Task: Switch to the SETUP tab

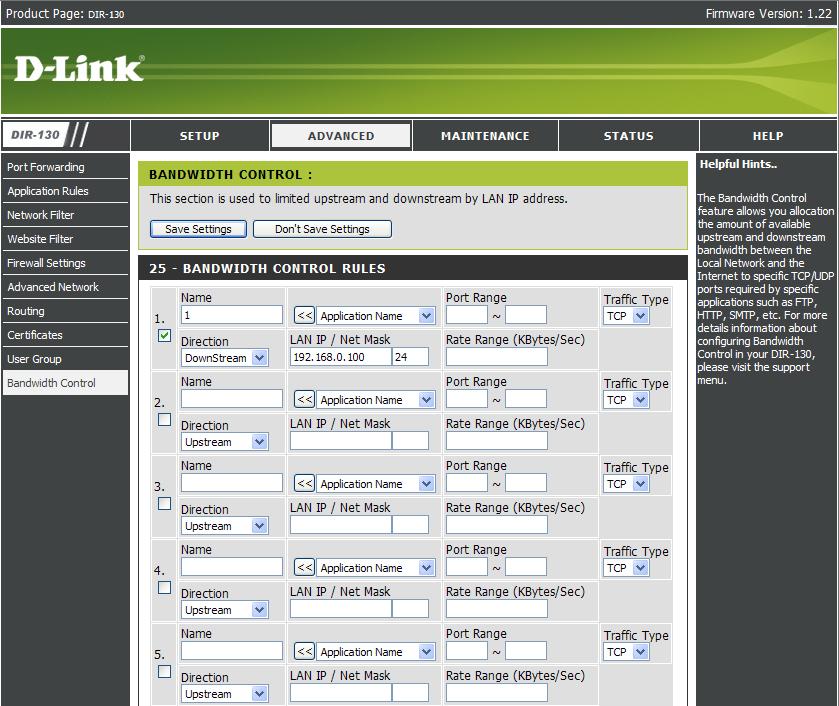Action: coord(200,136)
